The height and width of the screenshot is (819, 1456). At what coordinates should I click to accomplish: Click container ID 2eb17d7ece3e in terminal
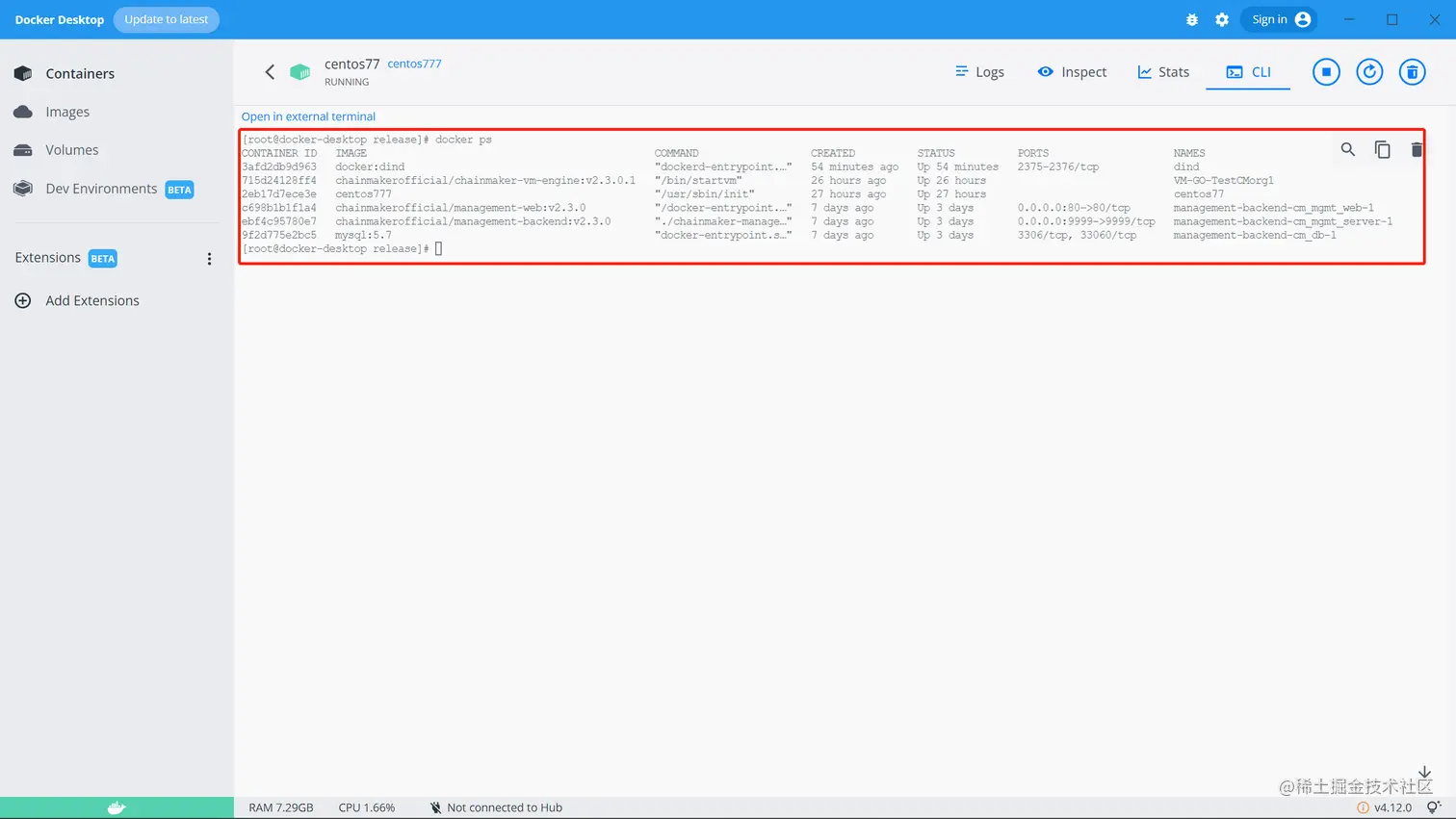coord(279,193)
